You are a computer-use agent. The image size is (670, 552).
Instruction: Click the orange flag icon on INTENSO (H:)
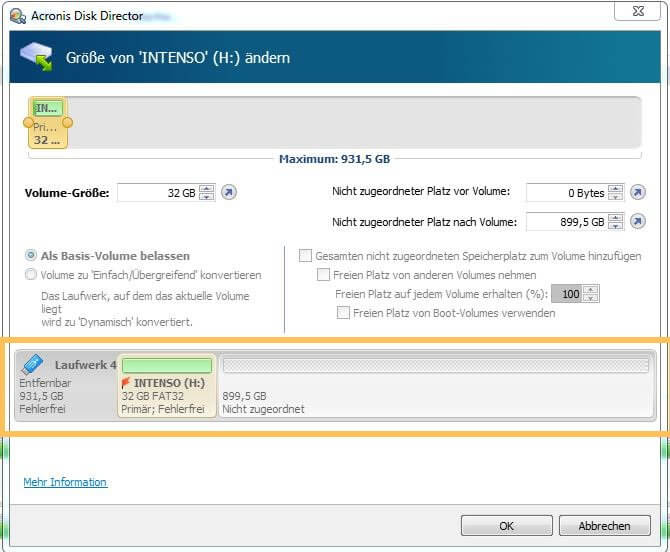(x=126, y=382)
